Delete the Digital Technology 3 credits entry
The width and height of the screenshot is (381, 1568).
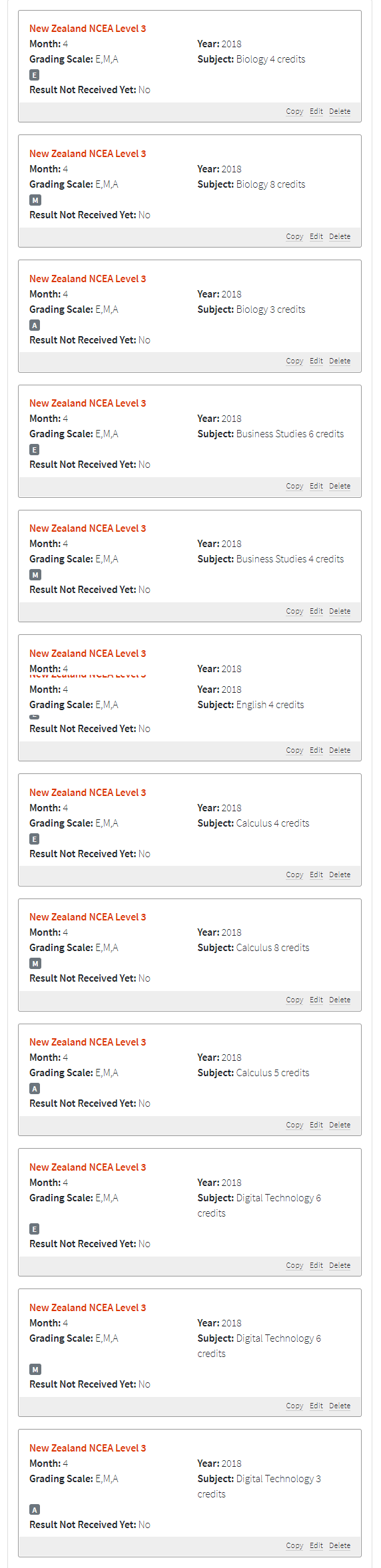coord(340,1545)
